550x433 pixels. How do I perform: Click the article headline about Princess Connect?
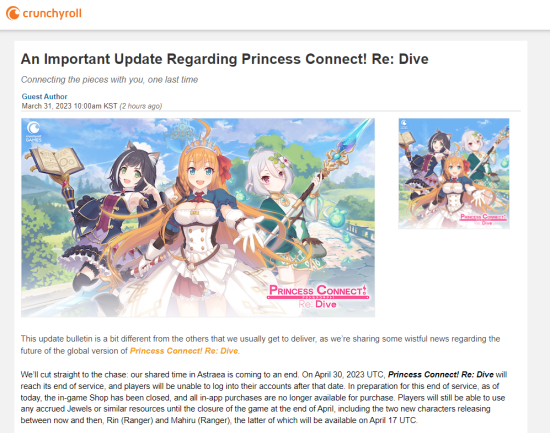[224, 59]
